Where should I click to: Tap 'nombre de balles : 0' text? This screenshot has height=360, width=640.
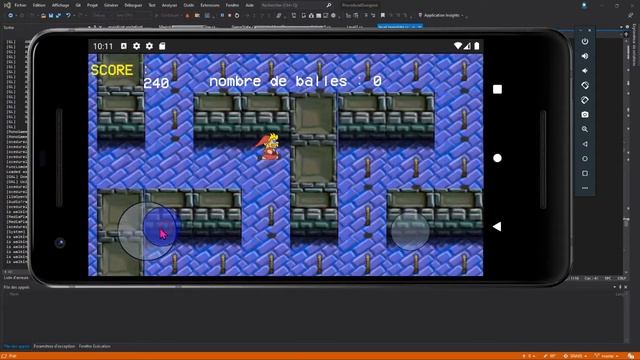[x=296, y=81]
